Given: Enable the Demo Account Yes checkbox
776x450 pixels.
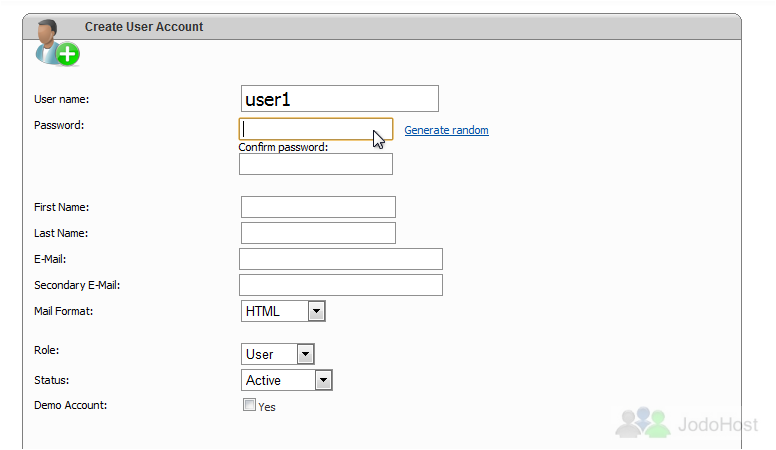Looking at the screenshot, I should [249, 405].
